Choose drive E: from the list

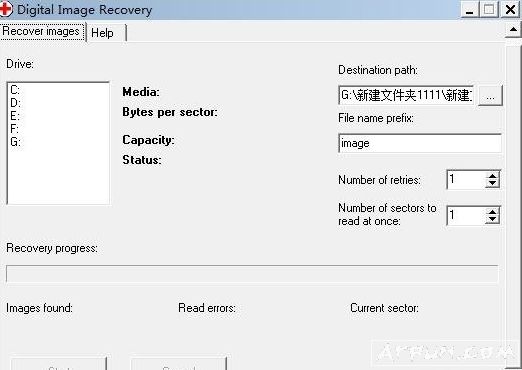pyautogui.click(x=15, y=116)
